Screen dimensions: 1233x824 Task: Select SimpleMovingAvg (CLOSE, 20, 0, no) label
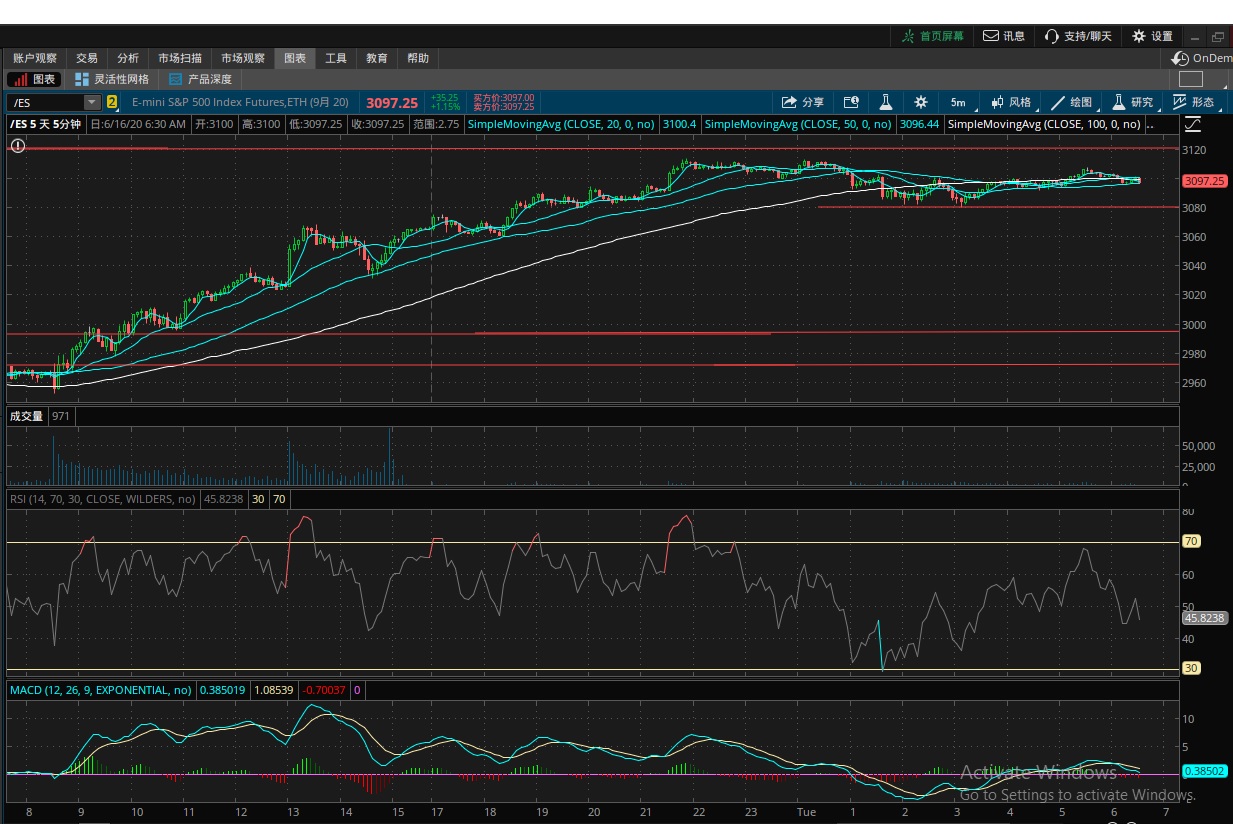click(x=561, y=125)
